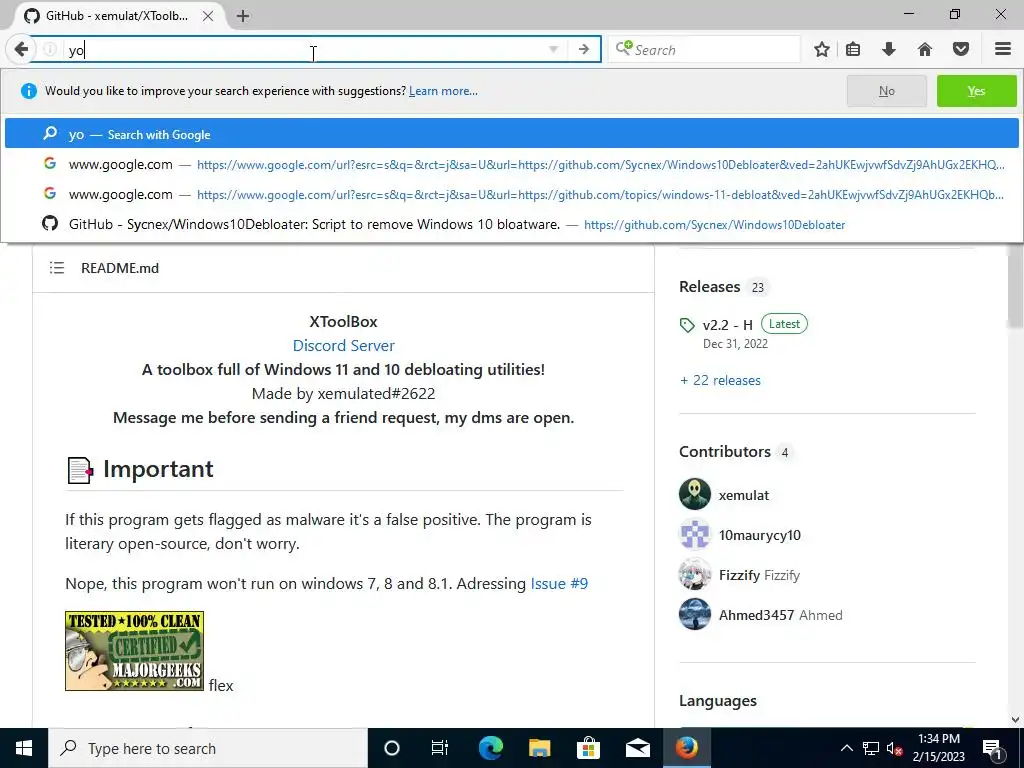
Task: Open the Firefox hamburger menu
Action: [x=1002, y=49]
